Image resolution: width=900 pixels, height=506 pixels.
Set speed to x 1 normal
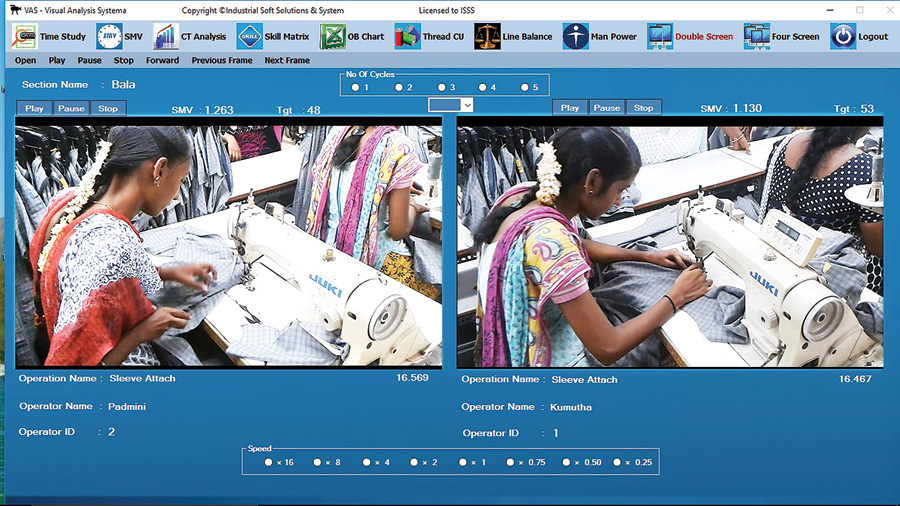(463, 462)
